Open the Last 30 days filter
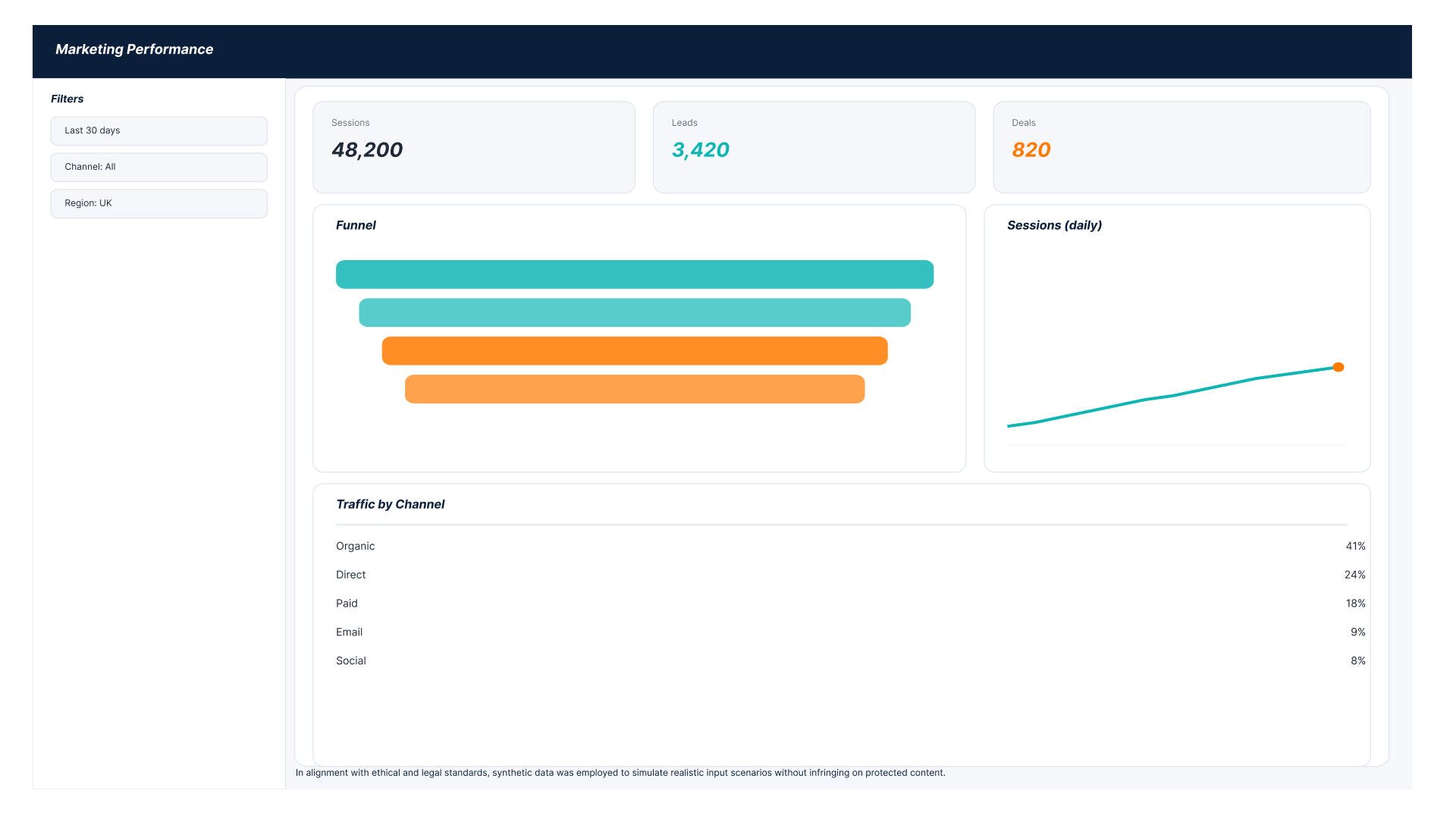 point(158,130)
